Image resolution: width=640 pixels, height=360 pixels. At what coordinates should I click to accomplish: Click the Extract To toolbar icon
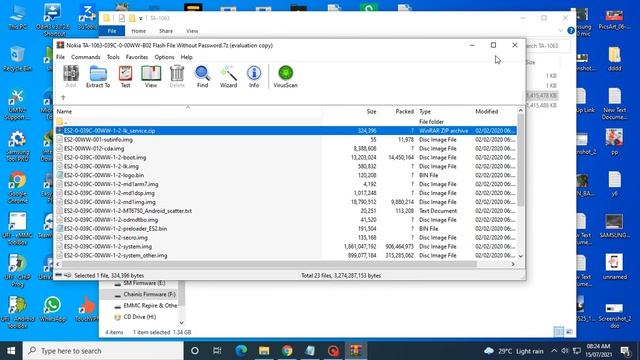(x=98, y=76)
